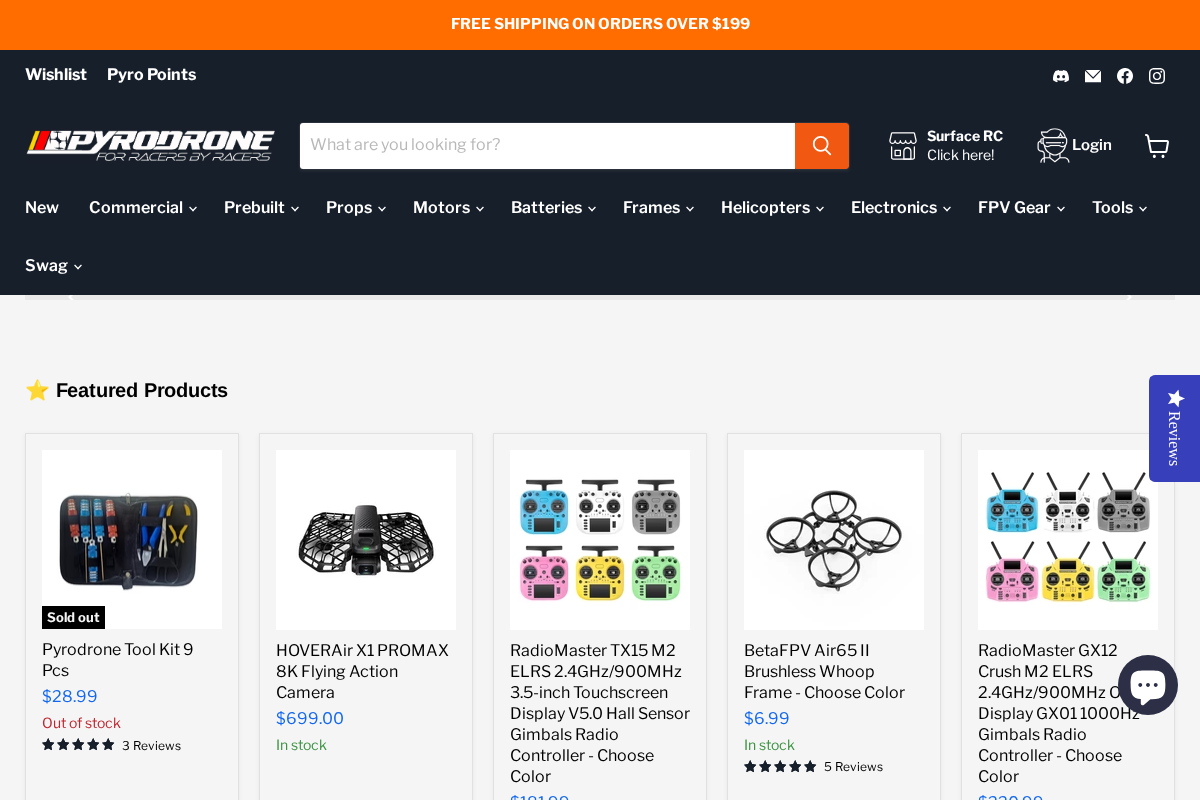Screen dimensions: 1200x800
Task: Open the Discord community icon
Action: click(1060, 75)
